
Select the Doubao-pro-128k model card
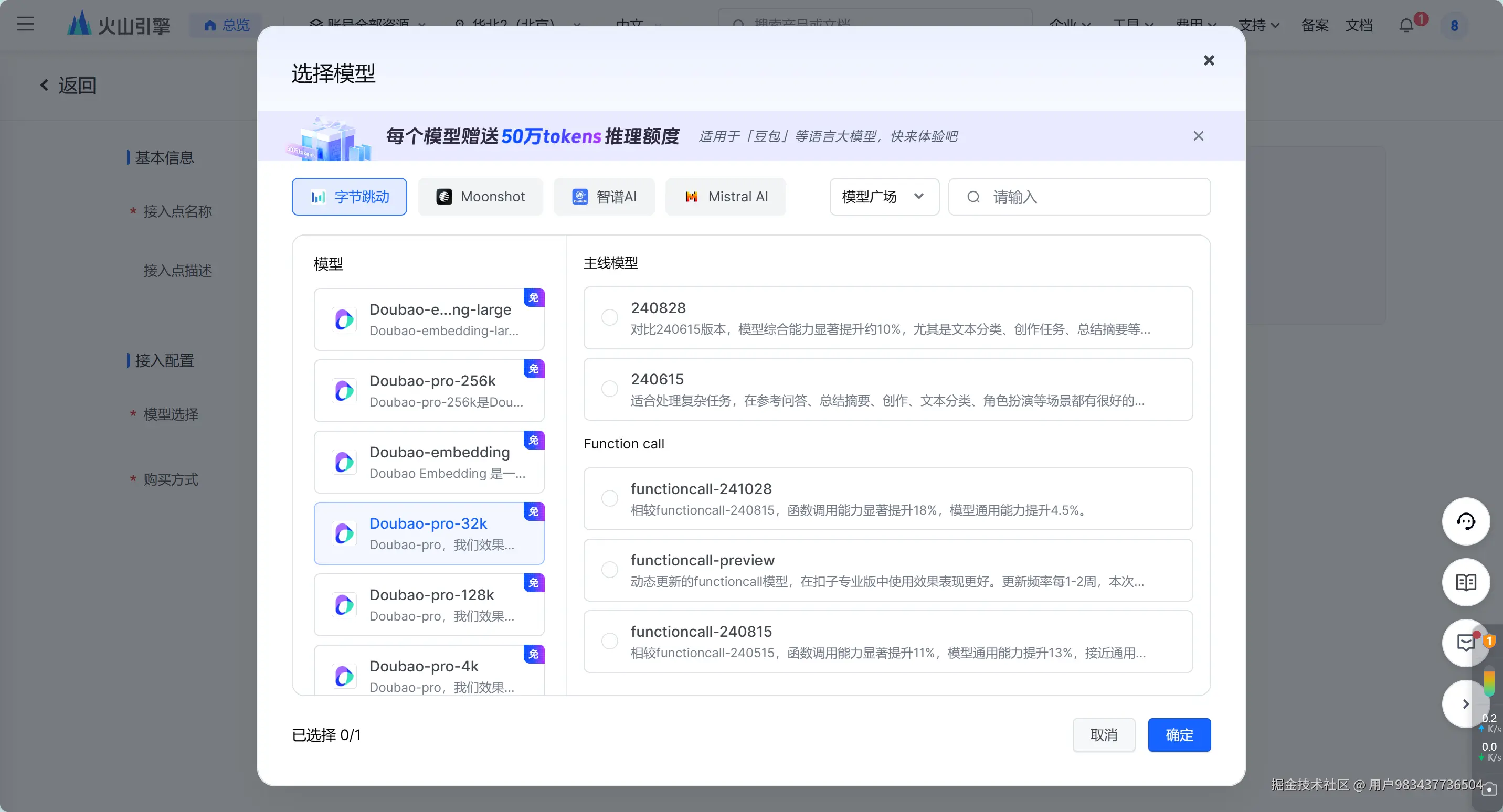429,604
